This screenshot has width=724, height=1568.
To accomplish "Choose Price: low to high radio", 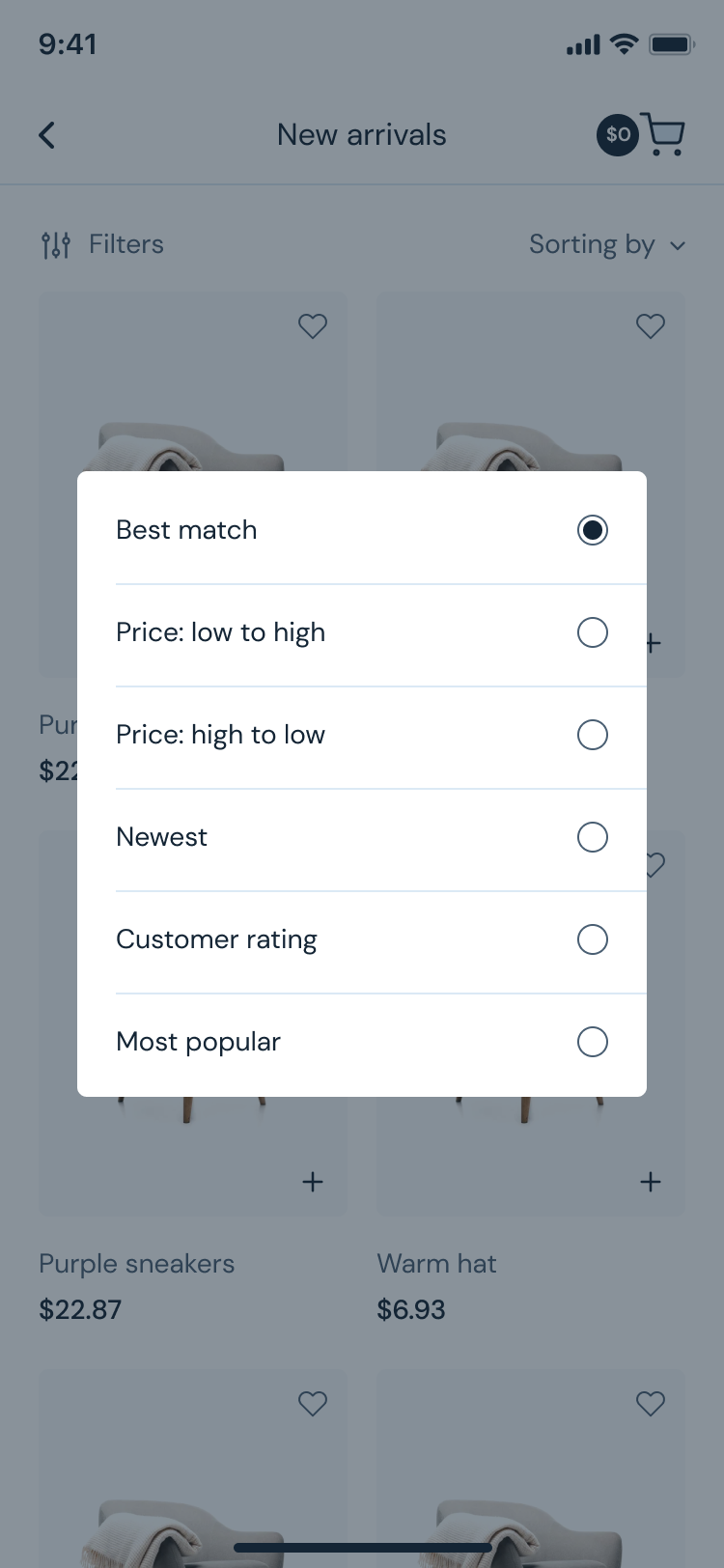I will click(592, 632).
